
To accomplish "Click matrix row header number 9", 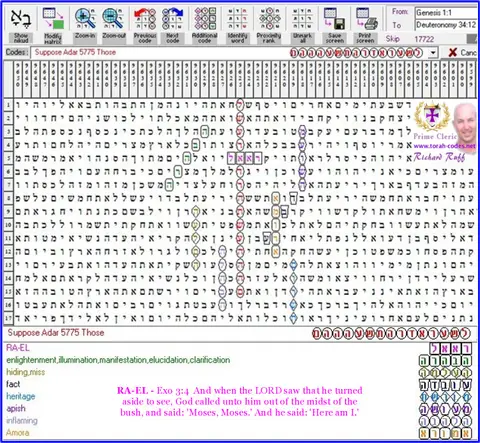I will click(8, 212).
